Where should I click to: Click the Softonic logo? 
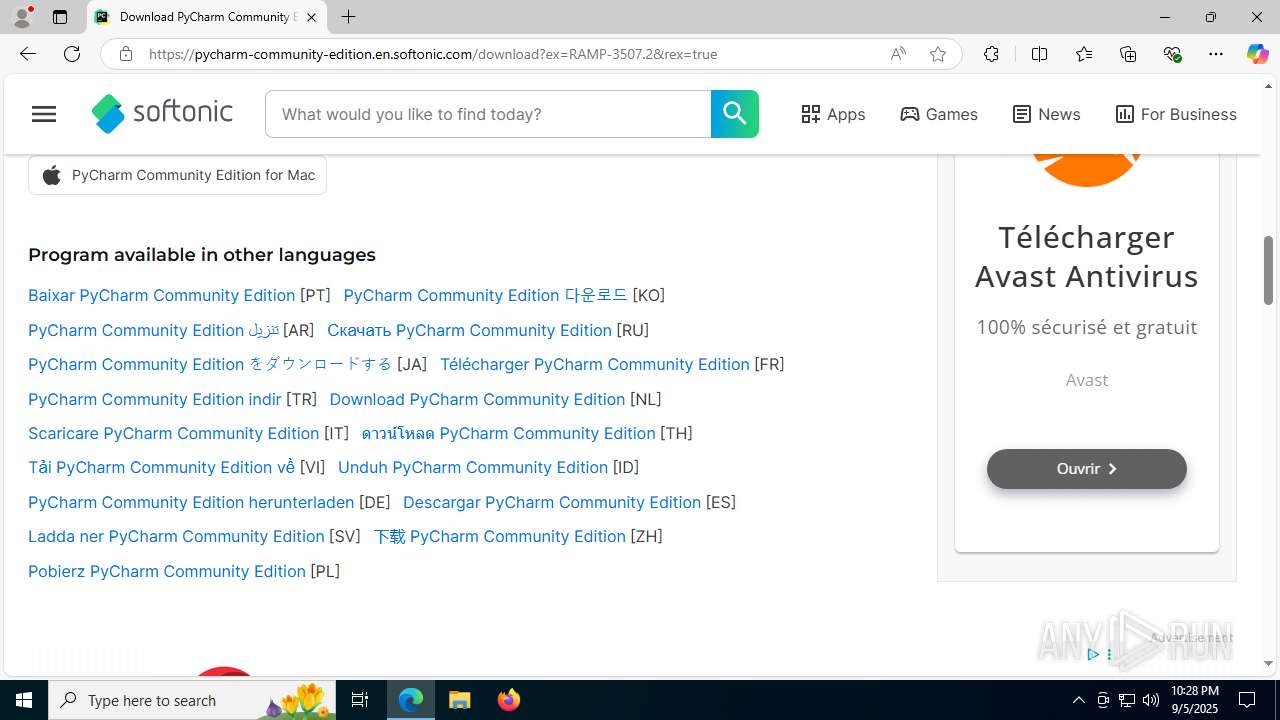coord(162,113)
